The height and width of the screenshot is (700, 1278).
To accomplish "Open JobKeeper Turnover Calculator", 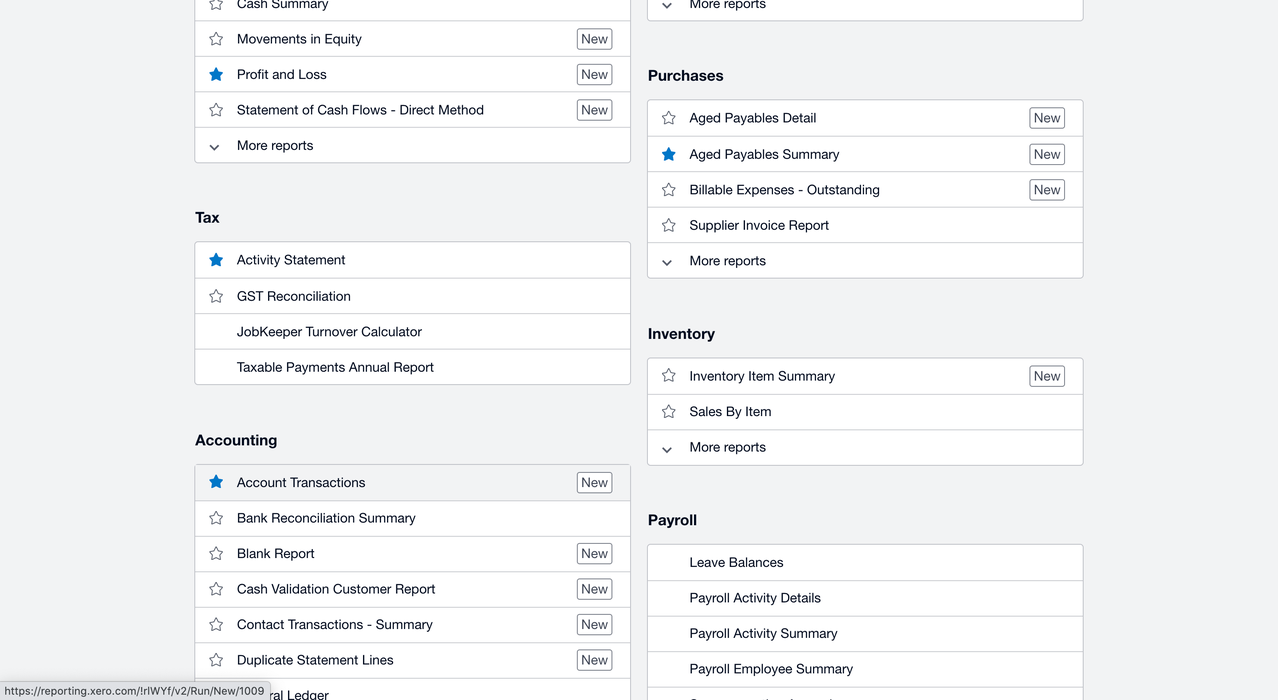I will click(329, 332).
